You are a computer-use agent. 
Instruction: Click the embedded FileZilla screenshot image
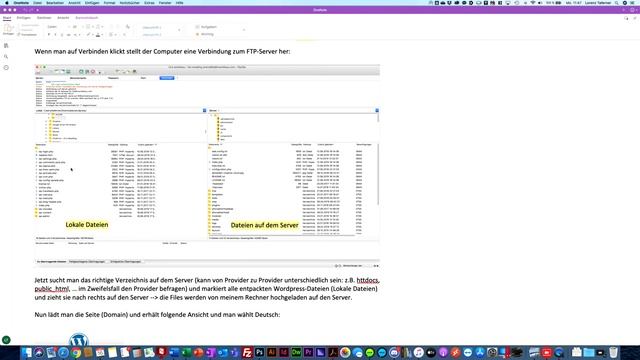click(207, 166)
